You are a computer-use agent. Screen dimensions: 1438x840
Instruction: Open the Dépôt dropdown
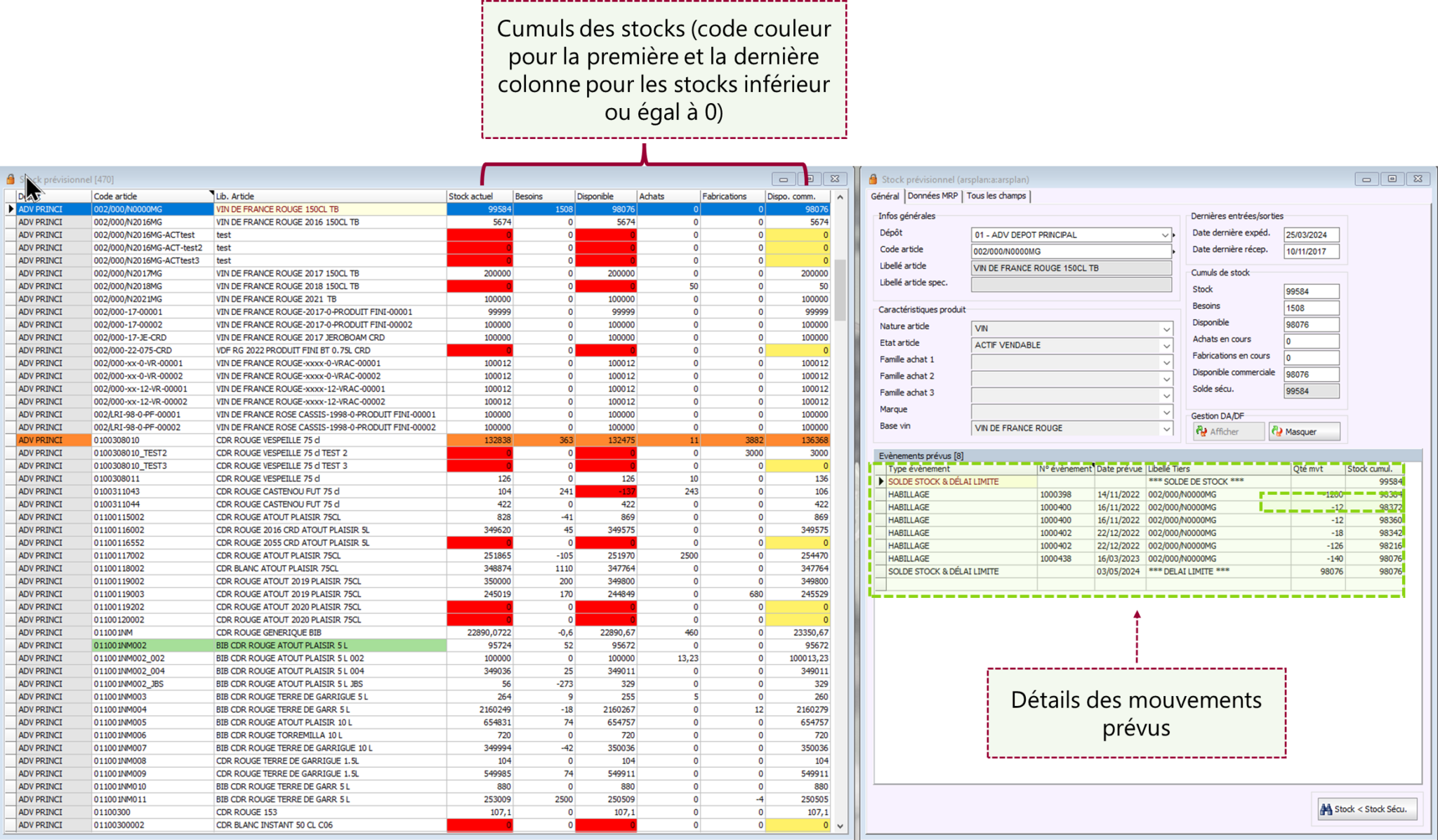(1164, 235)
